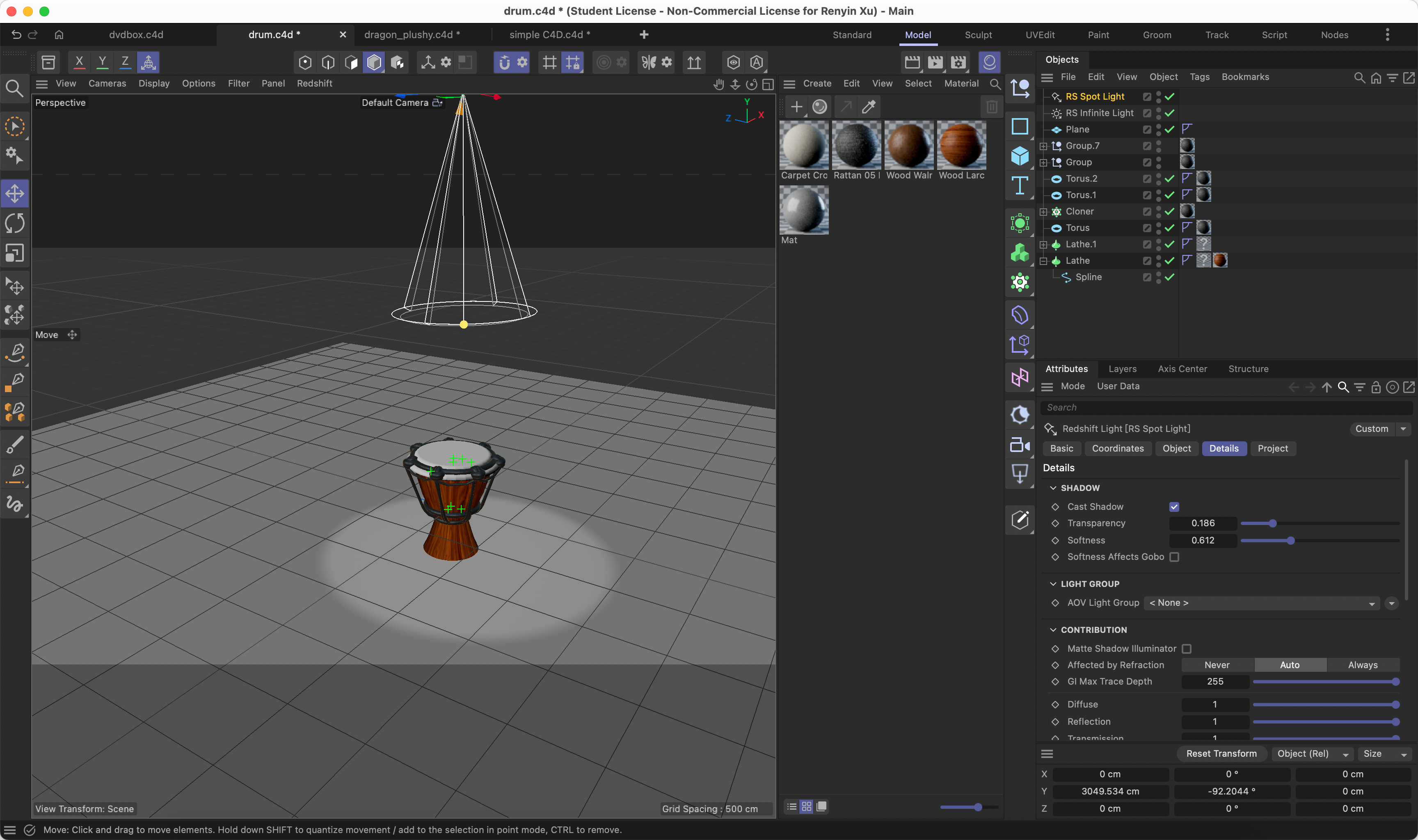Image resolution: width=1418 pixels, height=840 pixels.
Task: Enable the Softness Affects Gobo checkbox
Action: (1174, 557)
